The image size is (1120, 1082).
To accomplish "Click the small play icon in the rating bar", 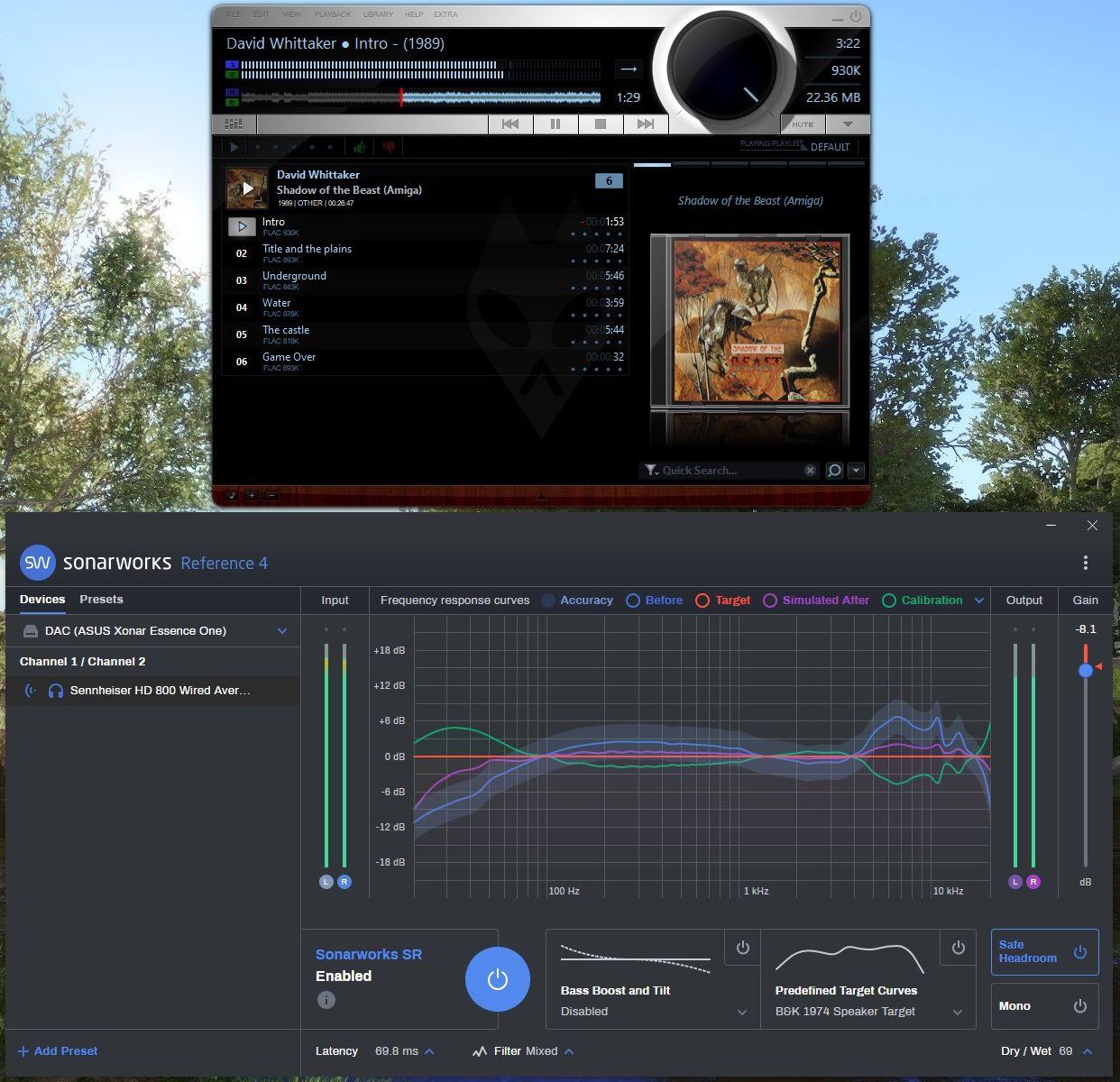I will point(234,147).
